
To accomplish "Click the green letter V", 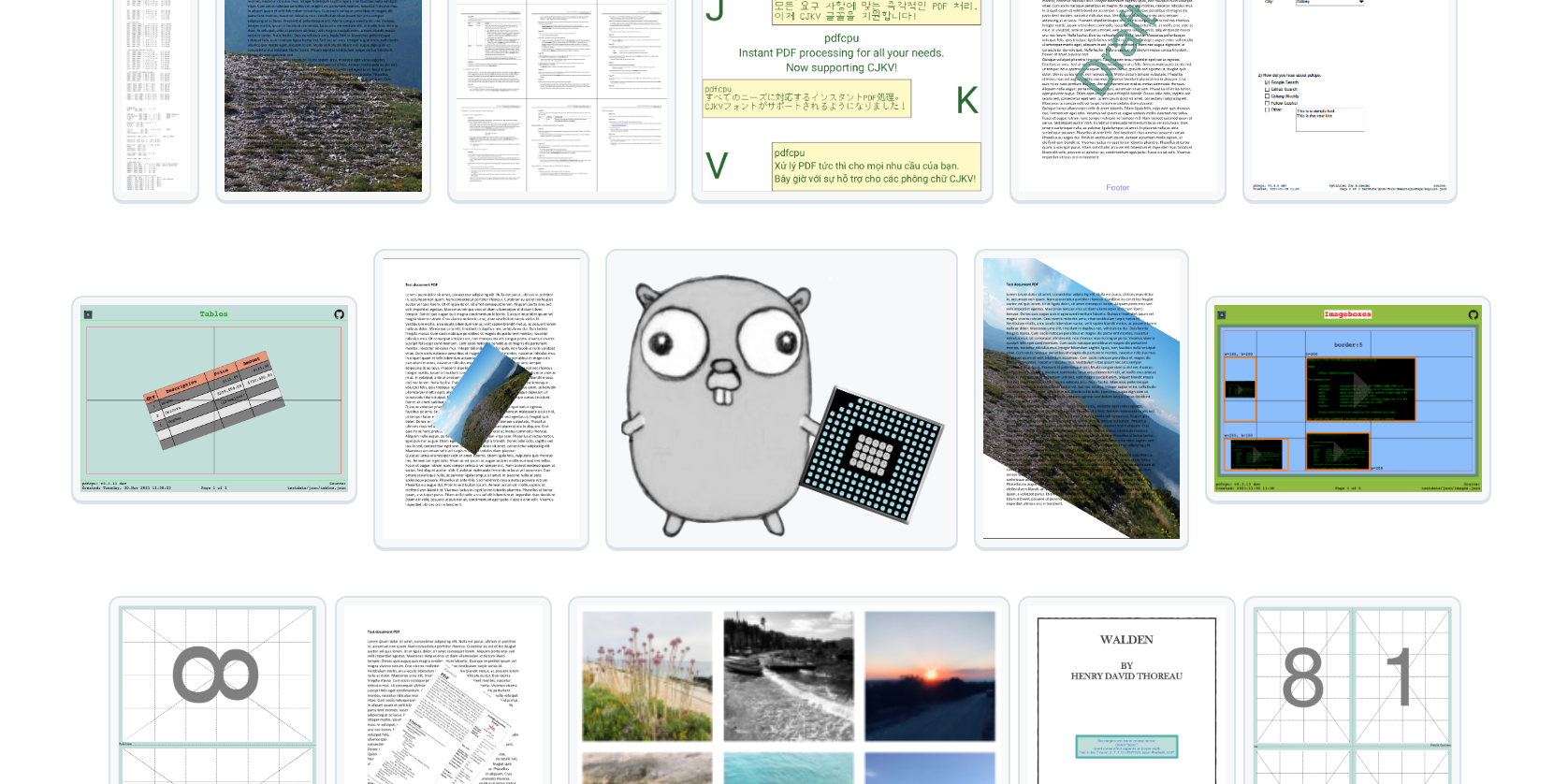I will coord(716,167).
